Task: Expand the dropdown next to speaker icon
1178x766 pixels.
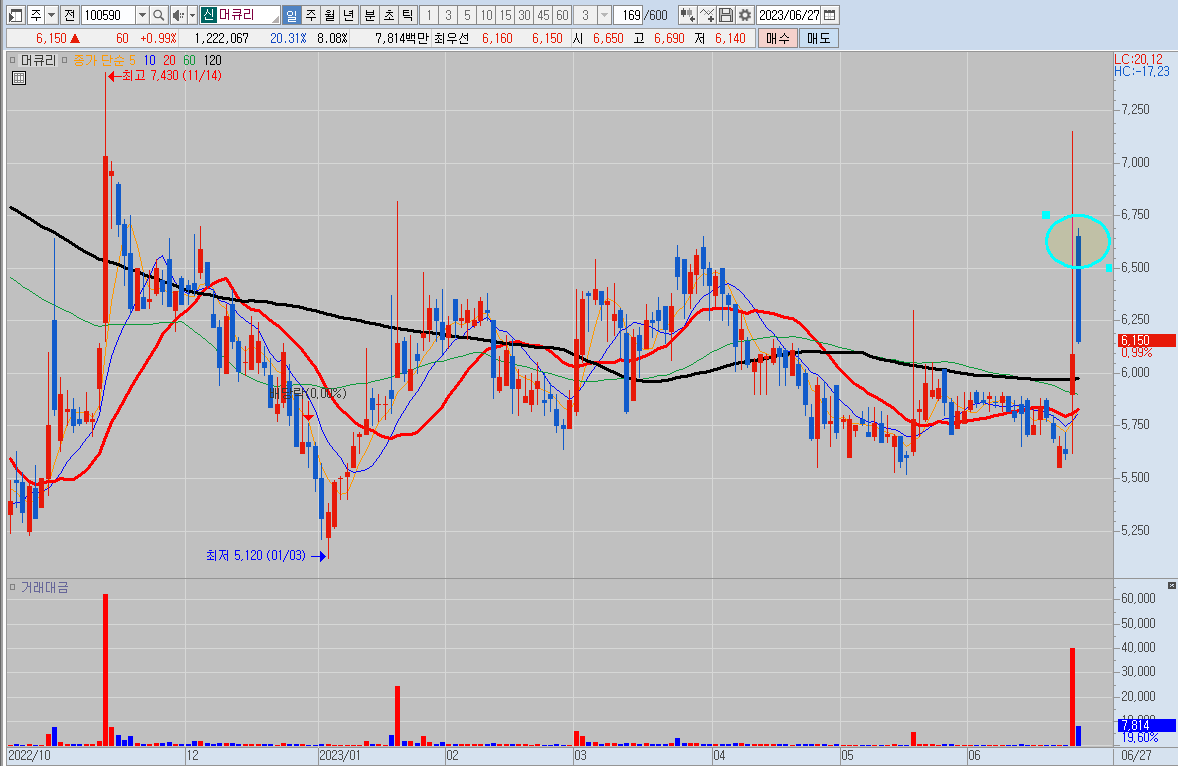Action: coord(192,15)
